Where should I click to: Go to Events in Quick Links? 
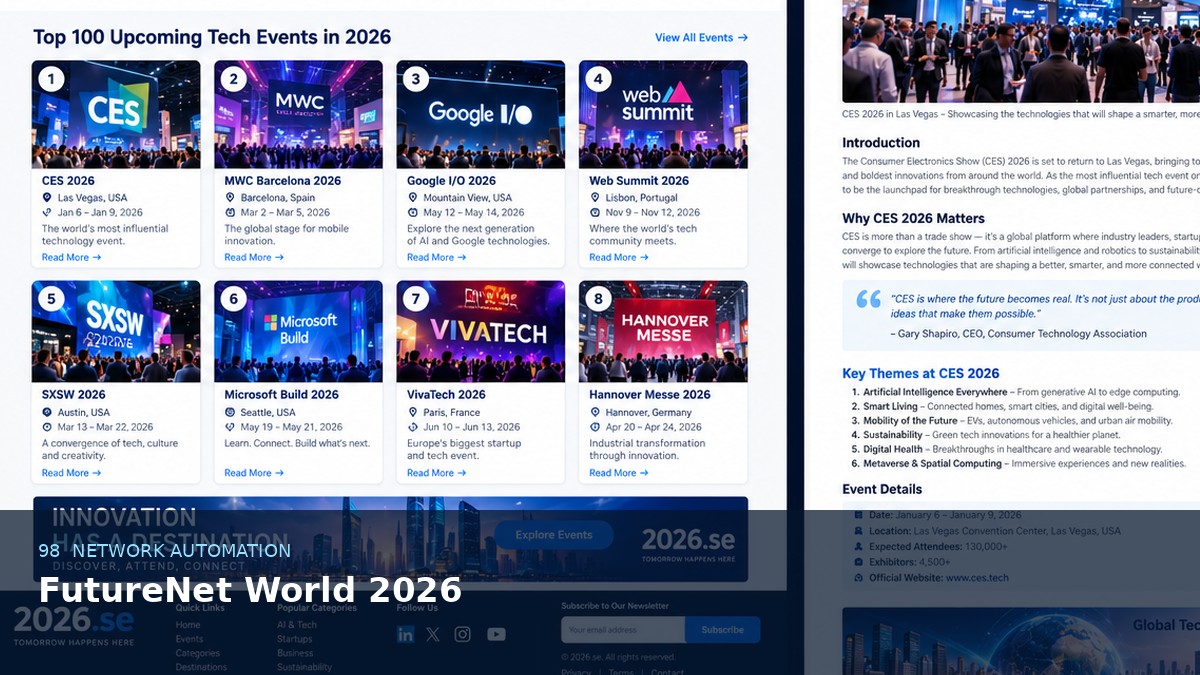189,639
